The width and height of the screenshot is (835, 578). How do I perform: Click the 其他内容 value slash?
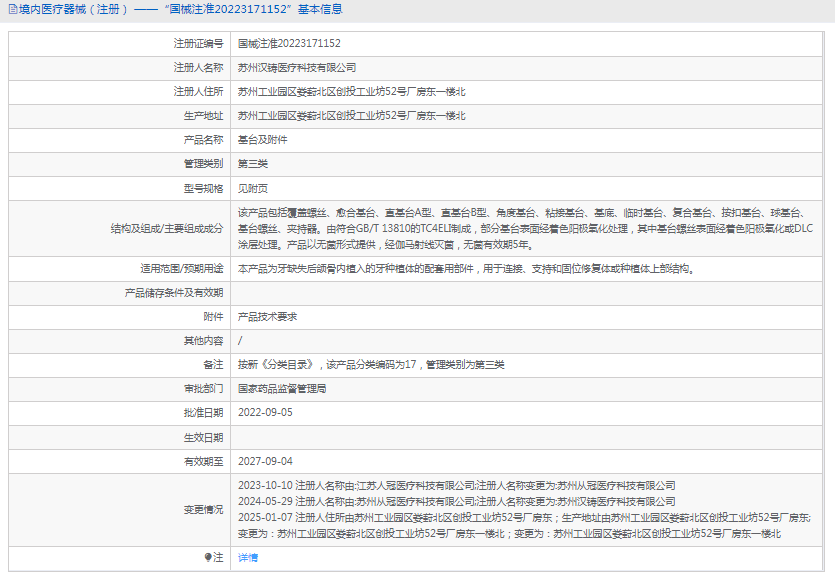pyautogui.click(x=240, y=340)
